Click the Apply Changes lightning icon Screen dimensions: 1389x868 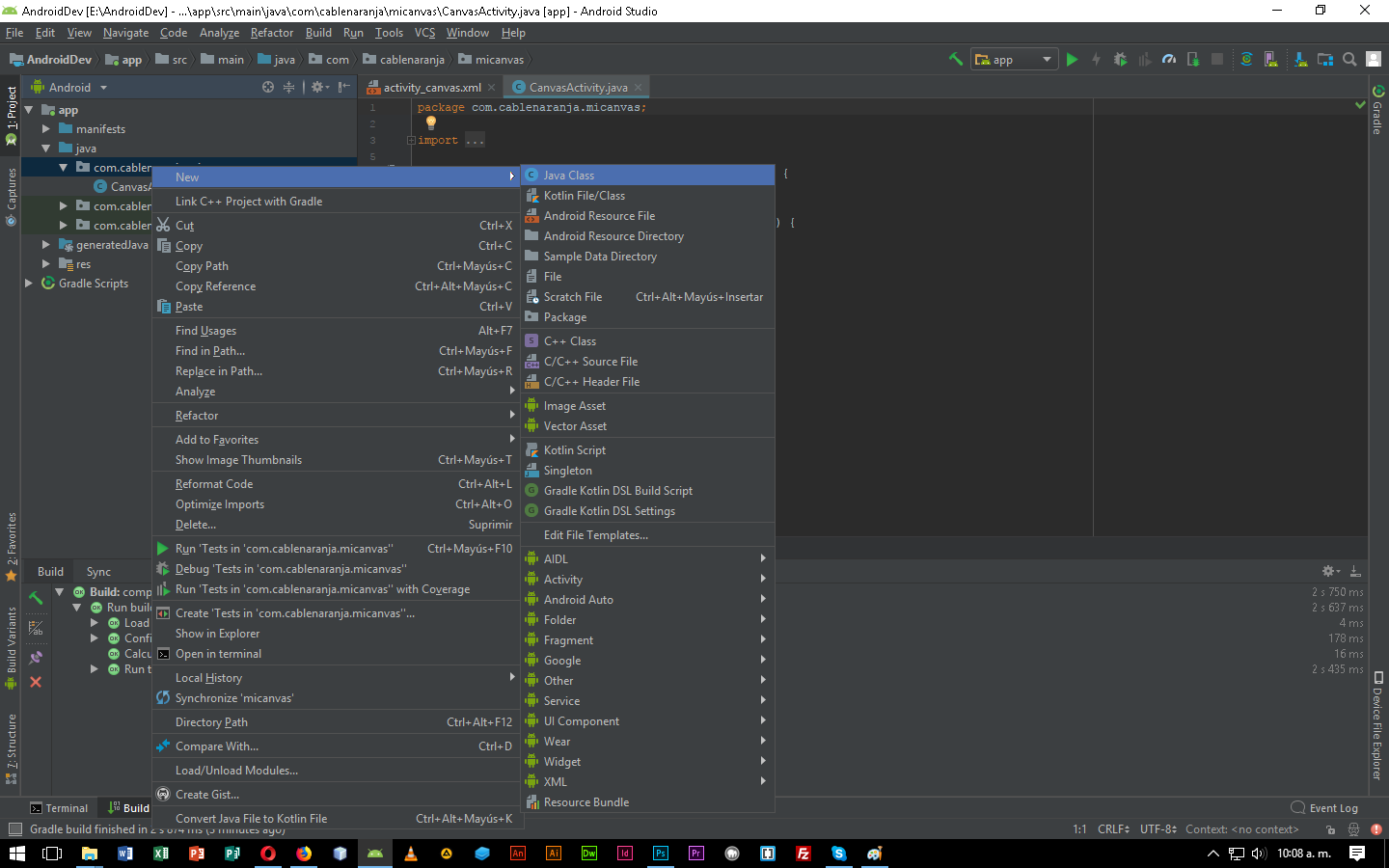point(1096,59)
